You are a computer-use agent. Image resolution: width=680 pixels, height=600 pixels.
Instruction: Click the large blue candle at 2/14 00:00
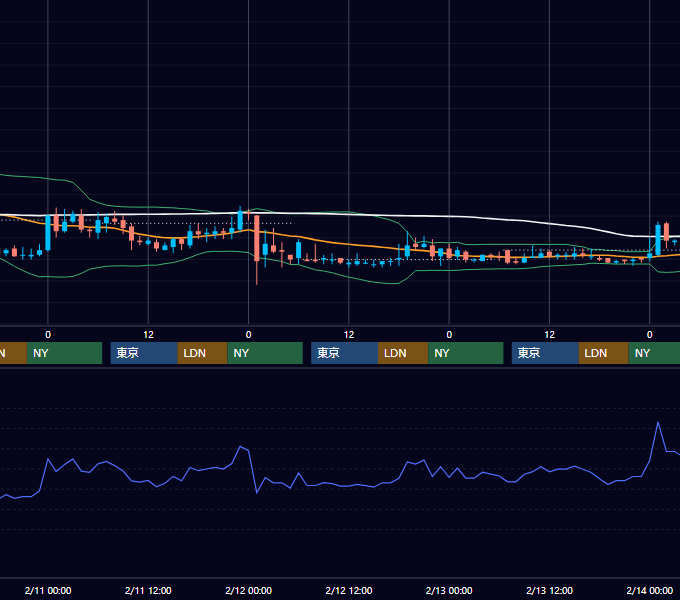(x=658, y=239)
